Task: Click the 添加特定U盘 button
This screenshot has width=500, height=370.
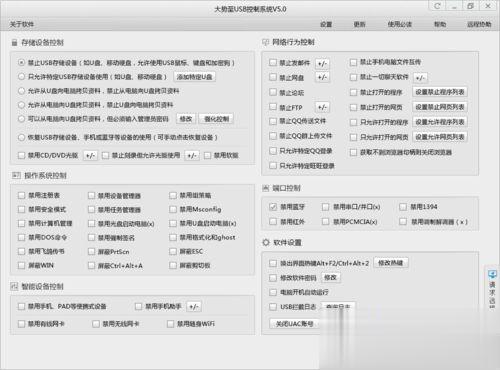Action: coord(195,77)
